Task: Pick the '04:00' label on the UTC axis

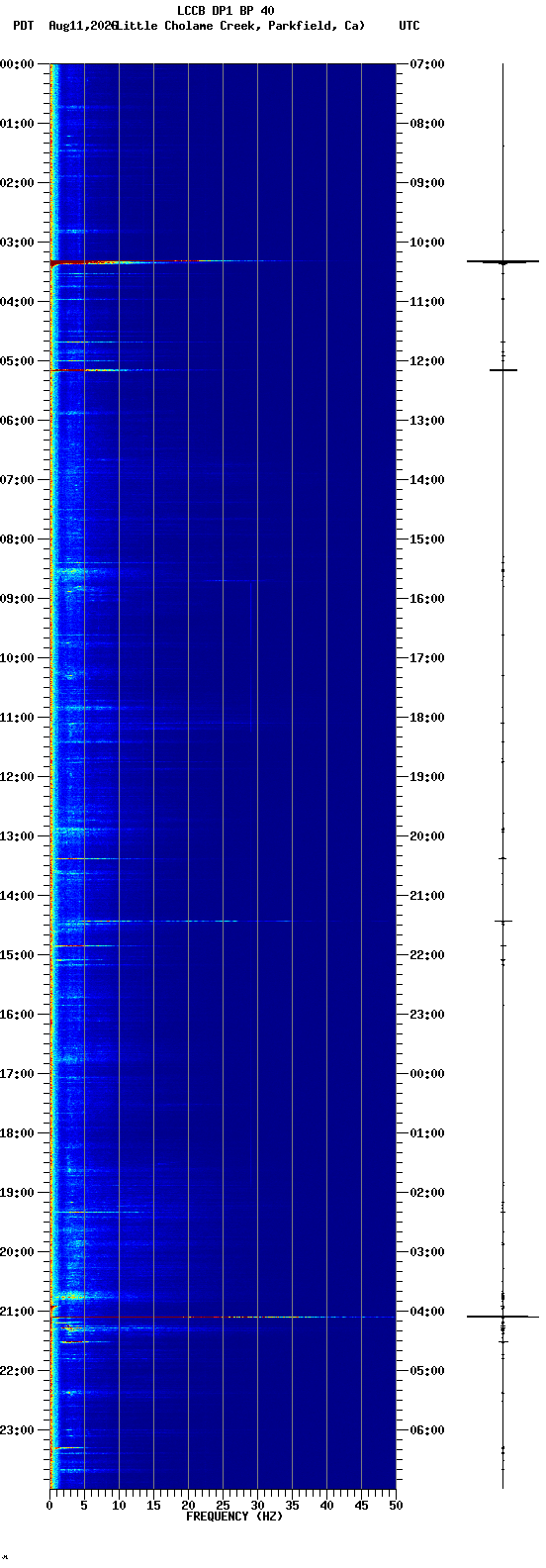Action: [x=427, y=1312]
